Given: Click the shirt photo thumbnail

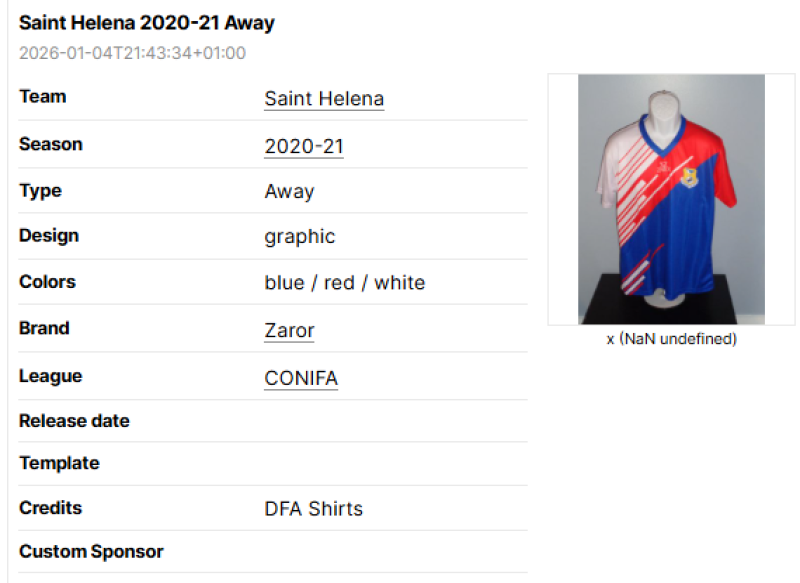Looking at the screenshot, I should coord(671,199).
